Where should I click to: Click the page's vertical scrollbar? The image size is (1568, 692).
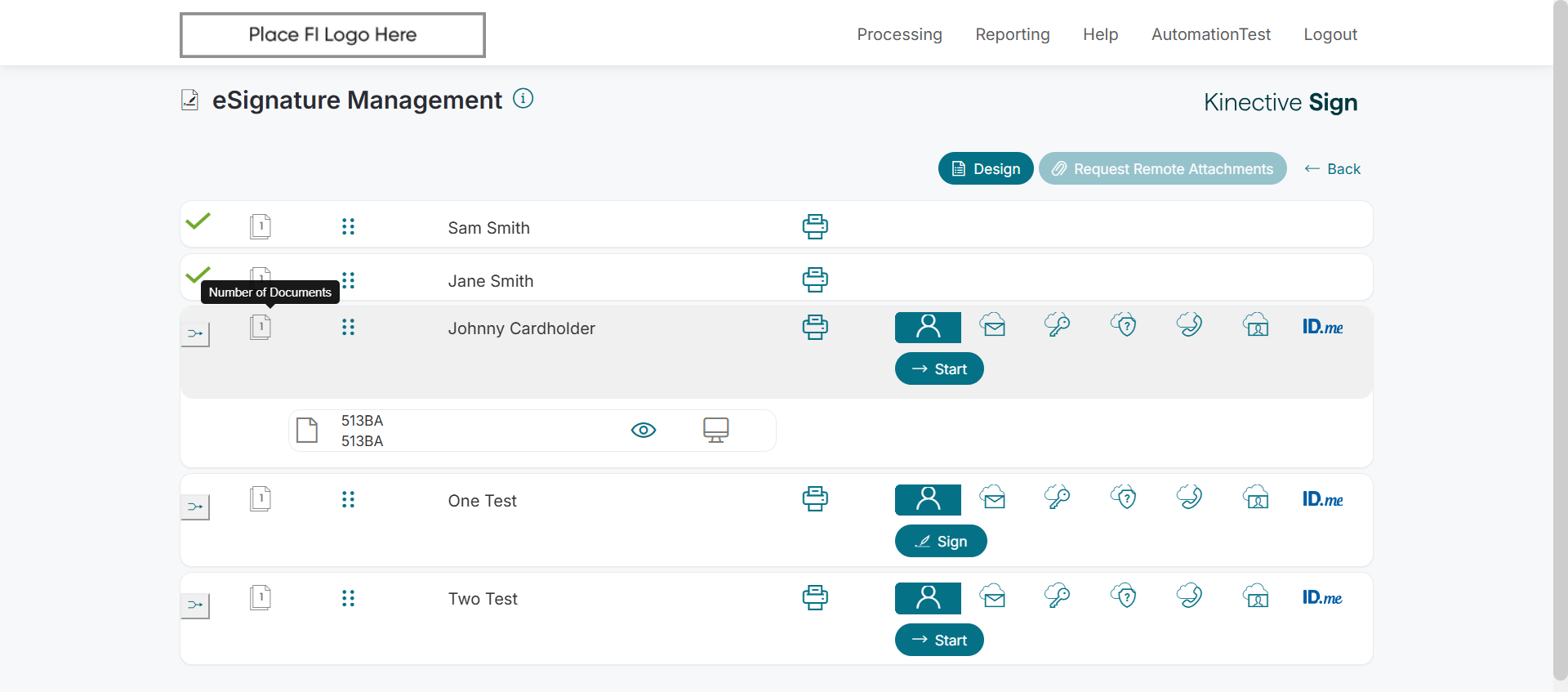[x=1560, y=327]
